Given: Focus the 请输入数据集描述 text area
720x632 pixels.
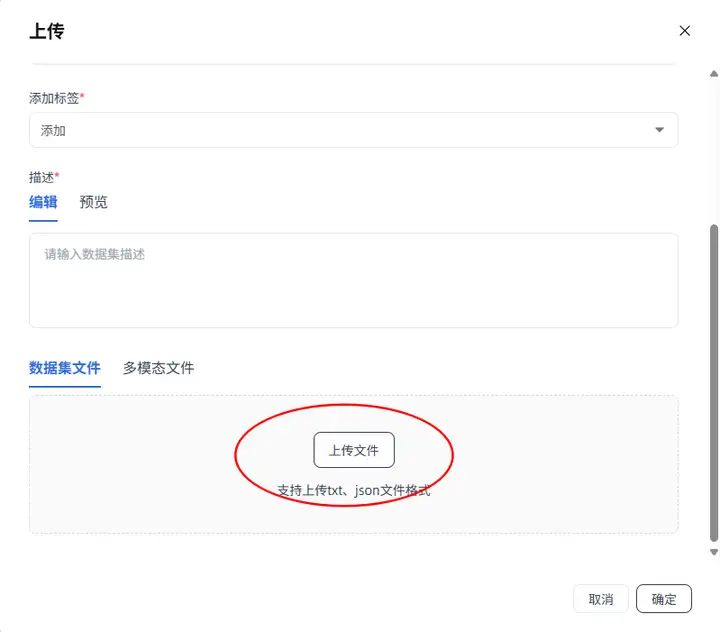Looking at the screenshot, I should pos(353,280).
